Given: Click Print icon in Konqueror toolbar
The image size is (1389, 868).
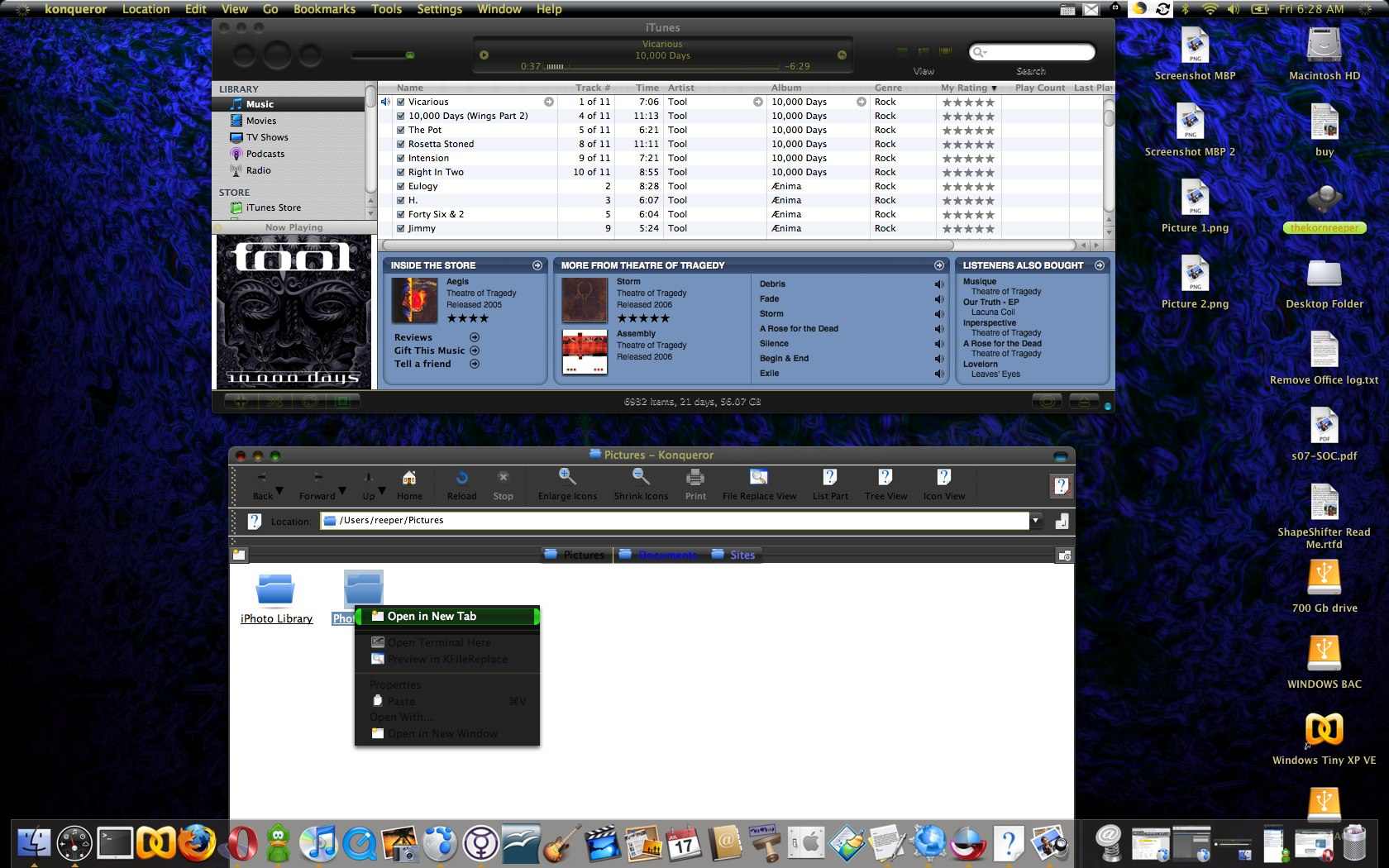Looking at the screenshot, I should pos(695,478).
